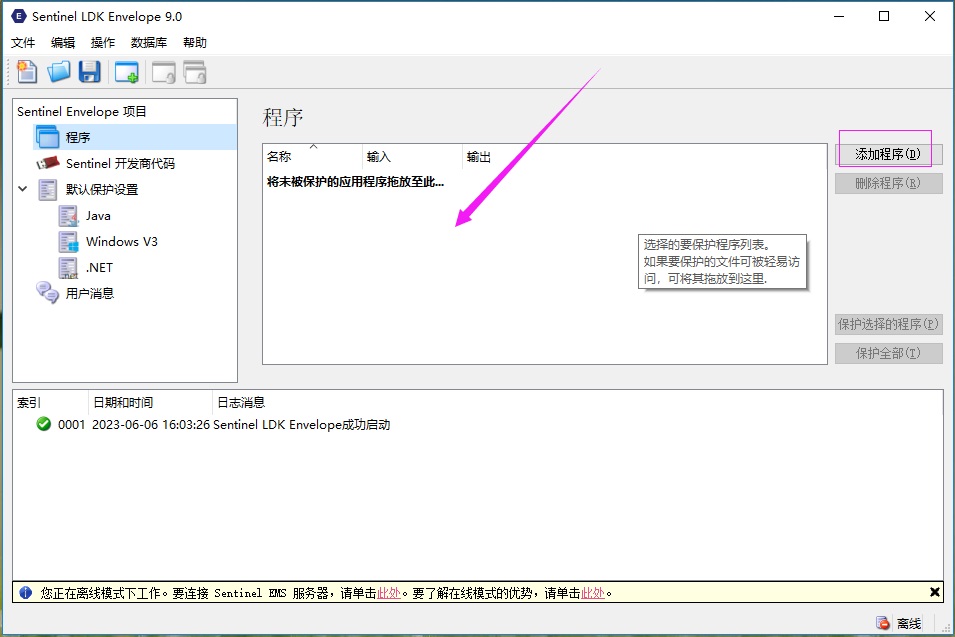Close the offline mode notification bar
Viewport: 955px width, 637px height.
tap(934, 592)
